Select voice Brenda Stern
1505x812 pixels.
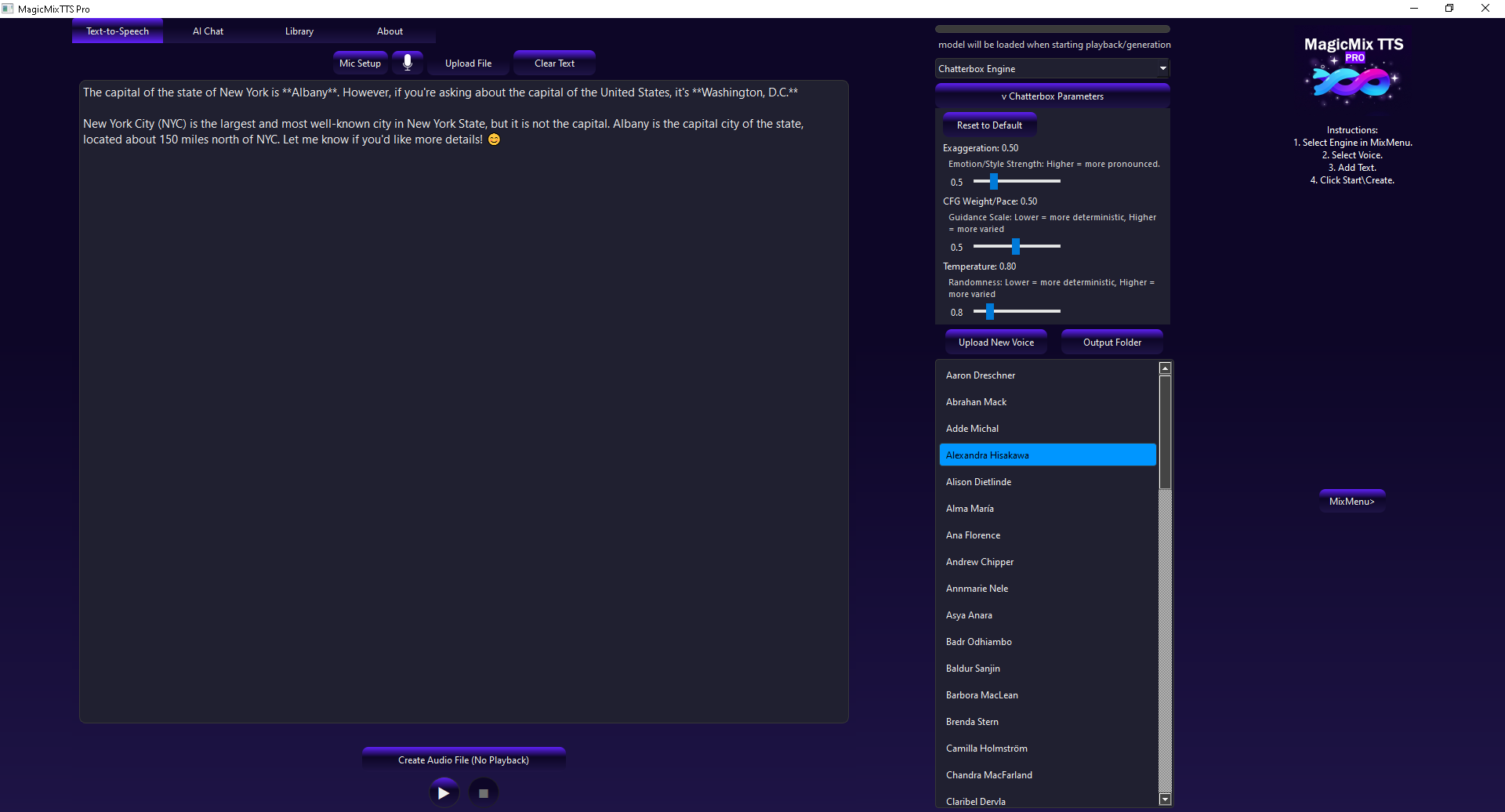click(1048, 722)
